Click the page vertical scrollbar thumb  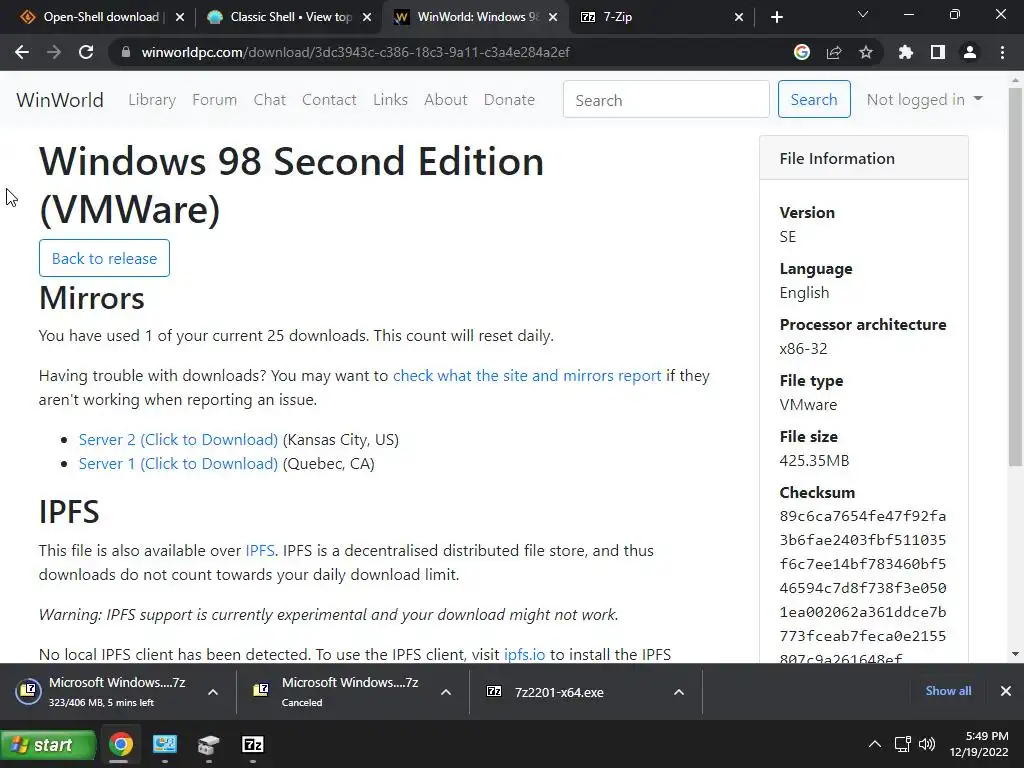point(1015,277)
